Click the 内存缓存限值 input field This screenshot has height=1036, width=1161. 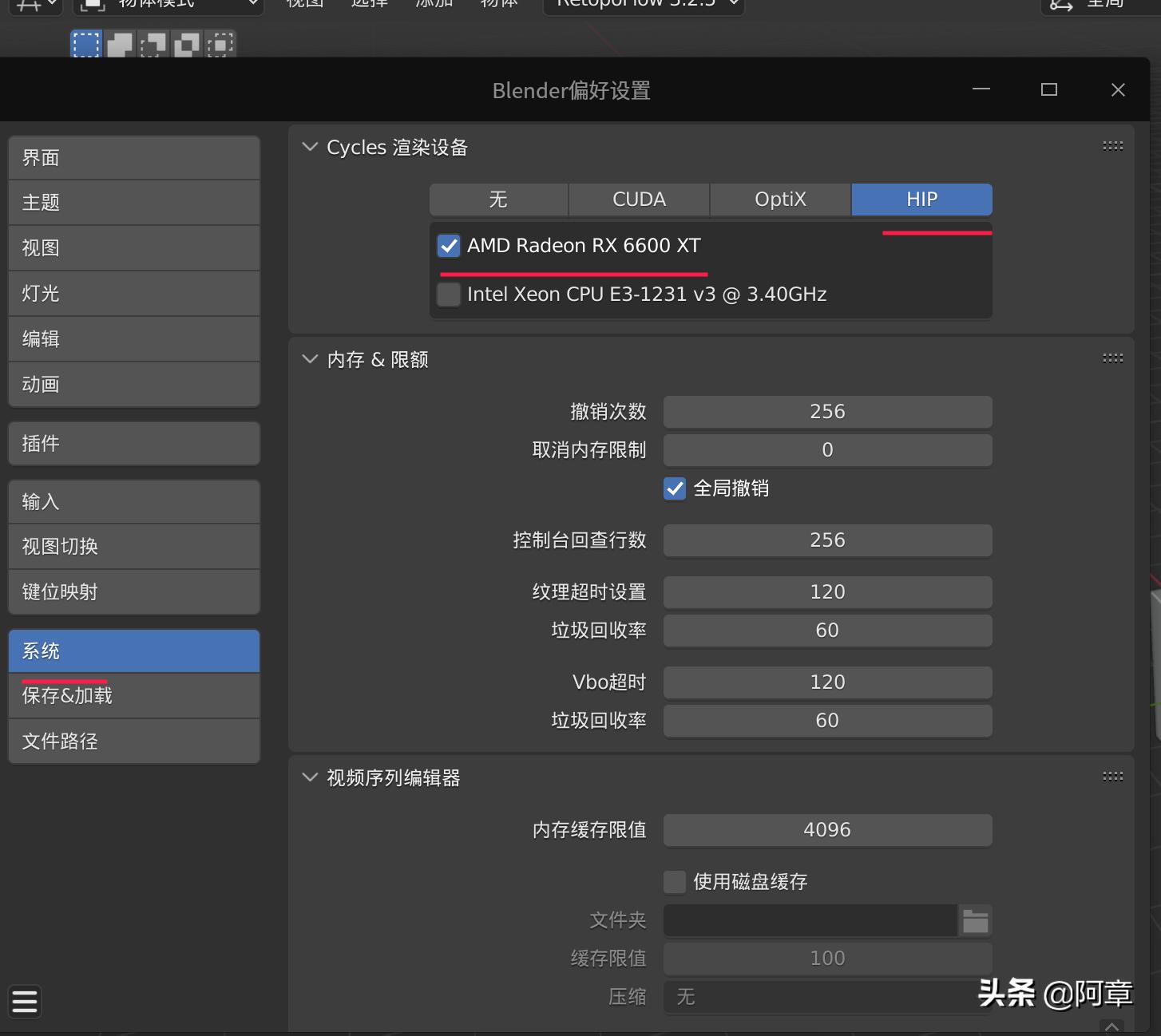pos(827,829)
